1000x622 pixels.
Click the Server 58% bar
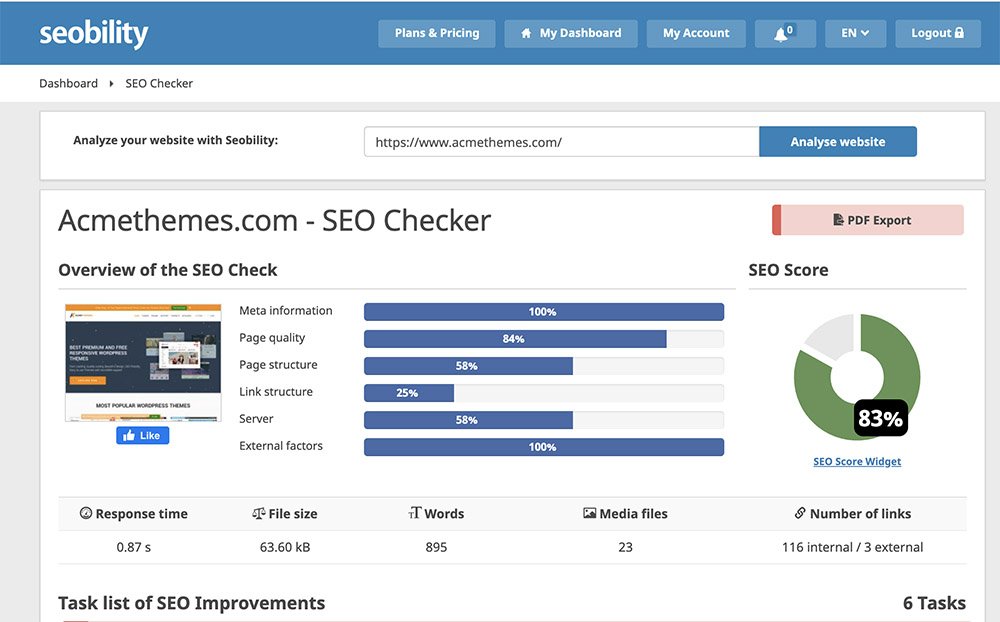[543, 420]
